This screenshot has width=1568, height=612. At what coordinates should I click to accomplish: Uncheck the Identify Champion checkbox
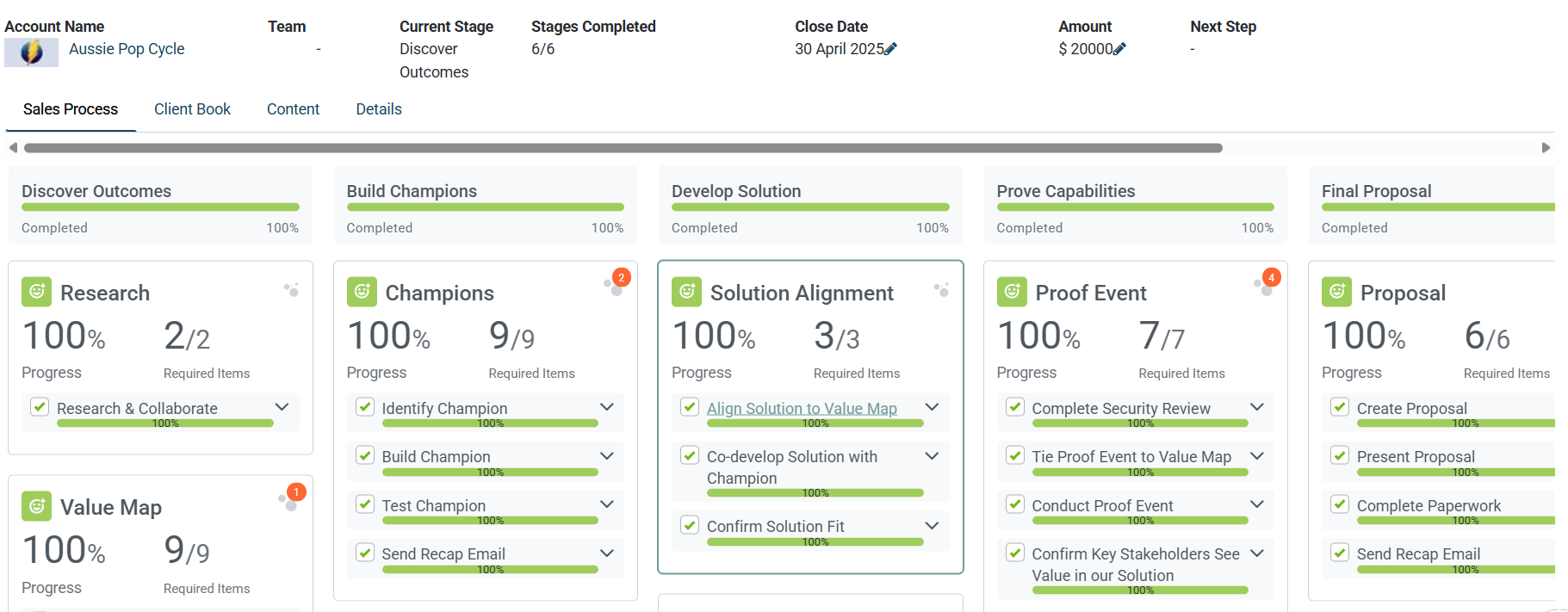(x=365, y=406)
